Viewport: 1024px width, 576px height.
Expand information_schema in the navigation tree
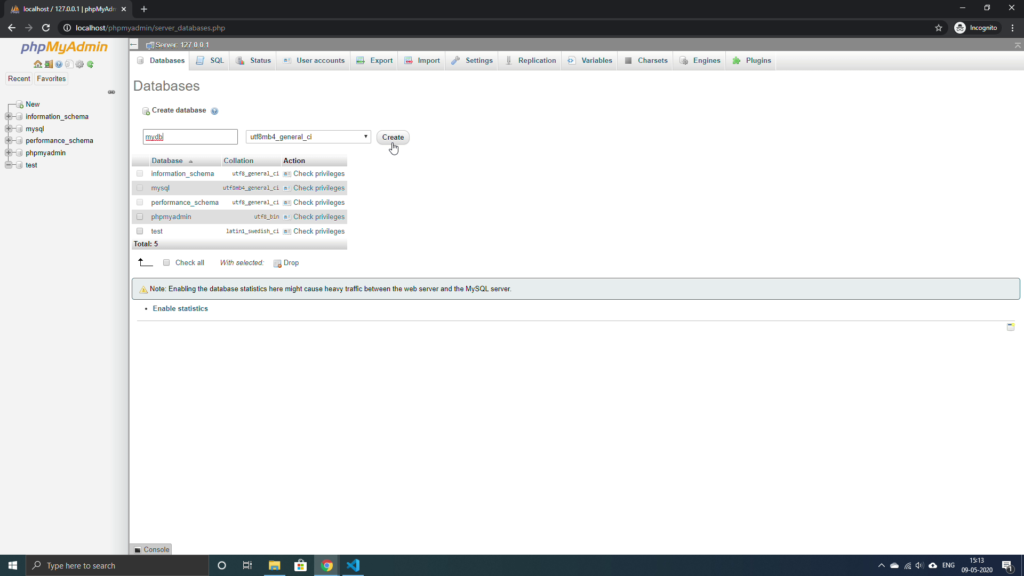[8, 117]
